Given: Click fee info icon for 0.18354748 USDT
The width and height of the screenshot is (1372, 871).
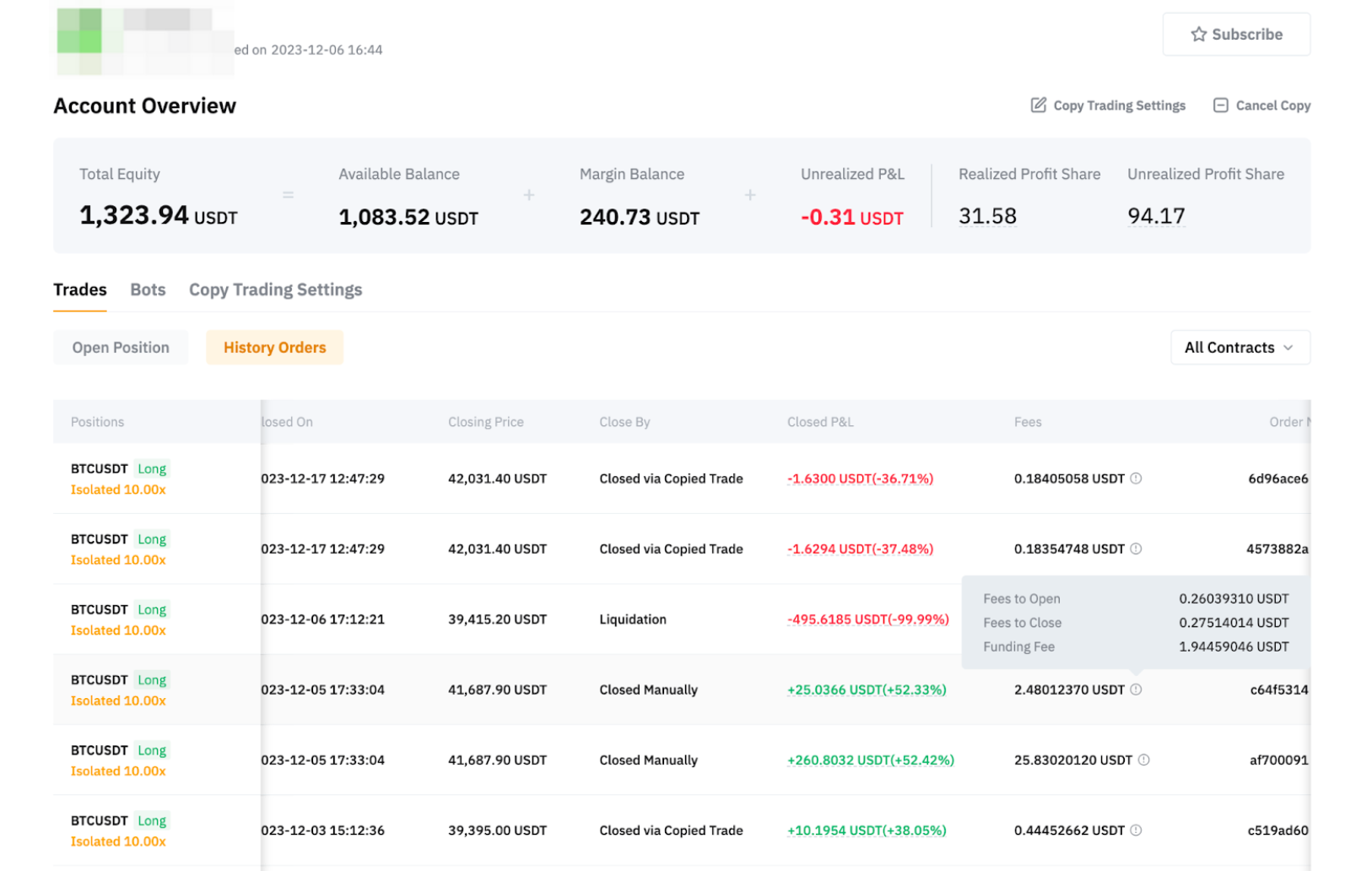Looking at the screenshot, I should coord(1136,549).
